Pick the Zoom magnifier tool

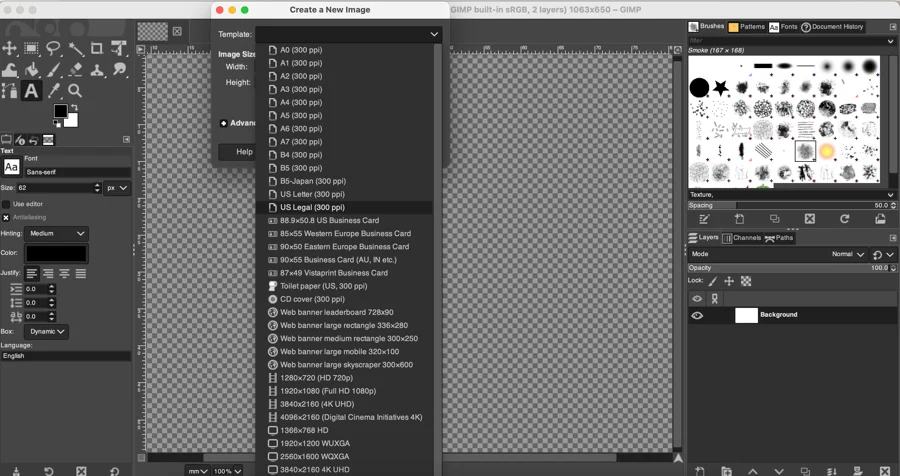(x=75, y=91)
